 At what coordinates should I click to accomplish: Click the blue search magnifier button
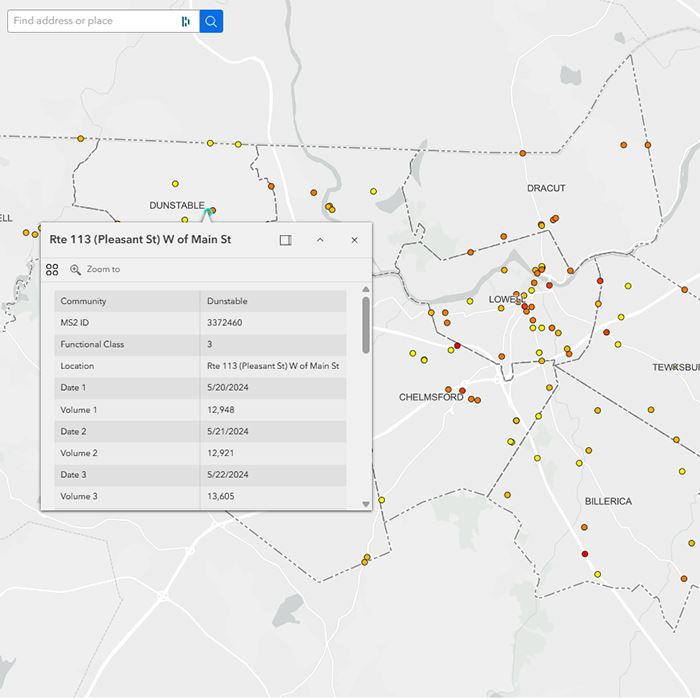[211, 21]
